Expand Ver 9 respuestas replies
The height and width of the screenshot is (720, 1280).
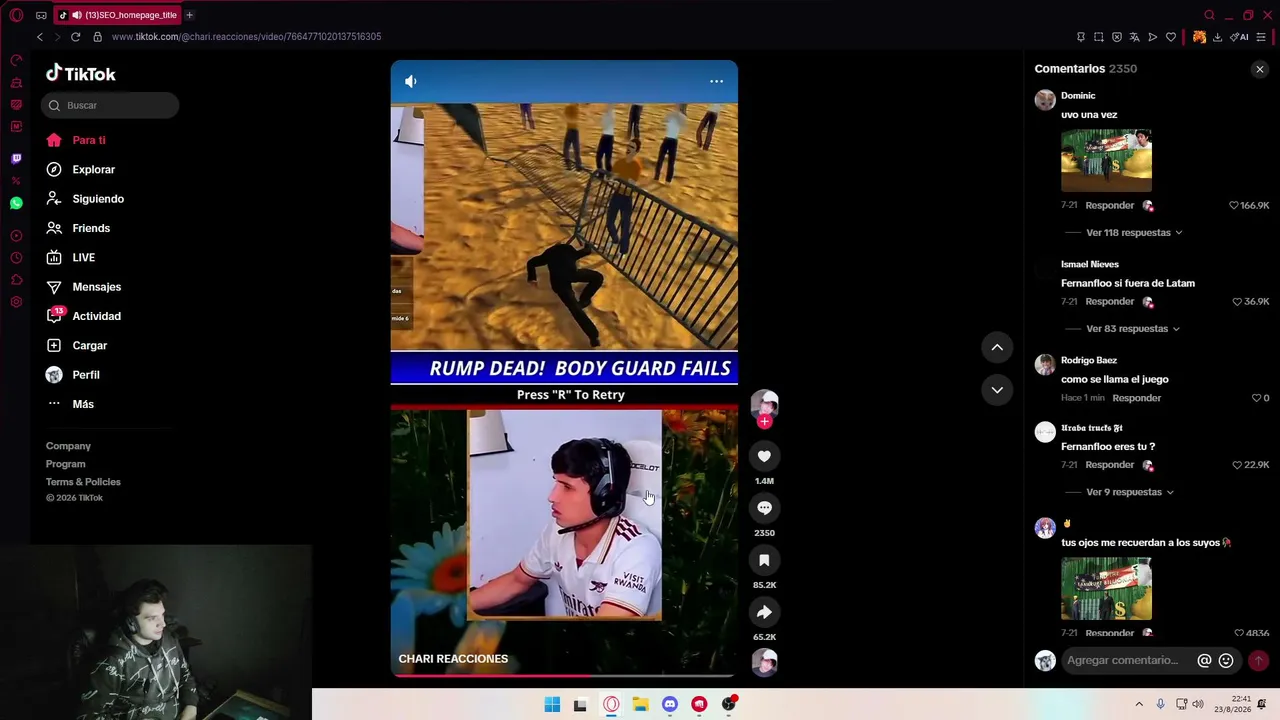pyautogui.click(x=1130, y=492)
